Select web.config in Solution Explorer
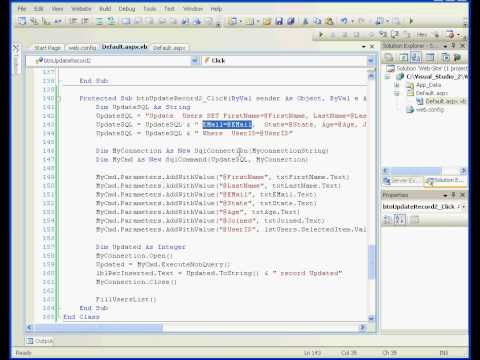This screenshot has width=480, height=360. pos(430,109)
